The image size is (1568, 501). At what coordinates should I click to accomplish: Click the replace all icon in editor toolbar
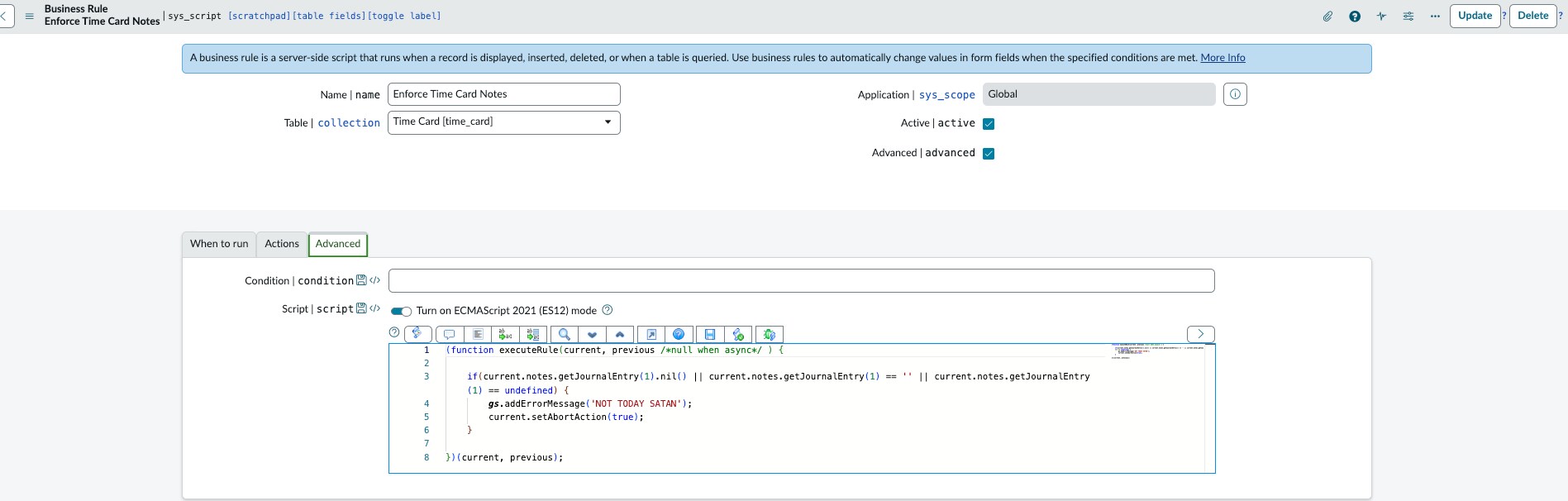(532, 334)
